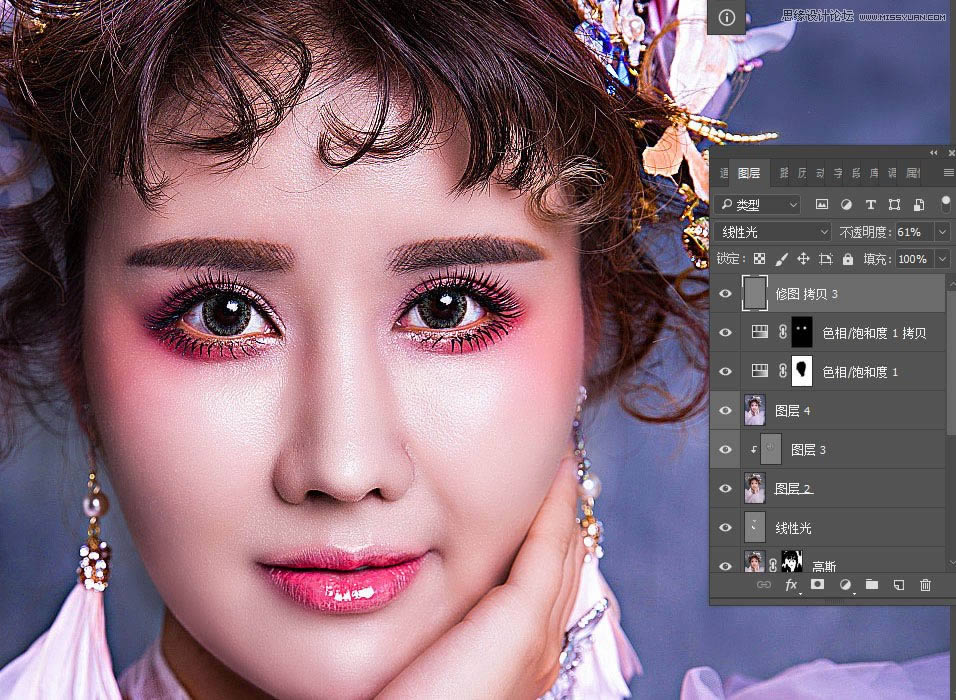Toggle visibility of 图层 3
This screenshot has width=956, height=700.
click(x=726, y=449)
